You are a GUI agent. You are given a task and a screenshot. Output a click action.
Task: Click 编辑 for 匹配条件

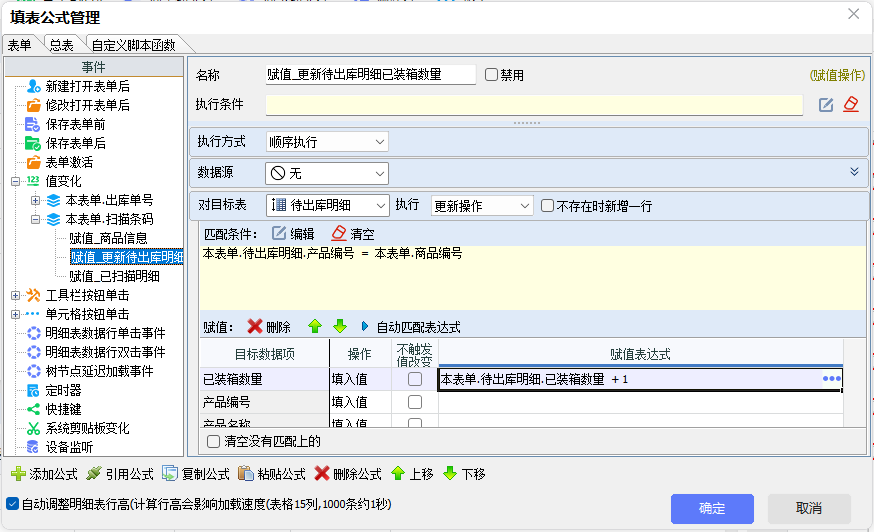(293, 234)
